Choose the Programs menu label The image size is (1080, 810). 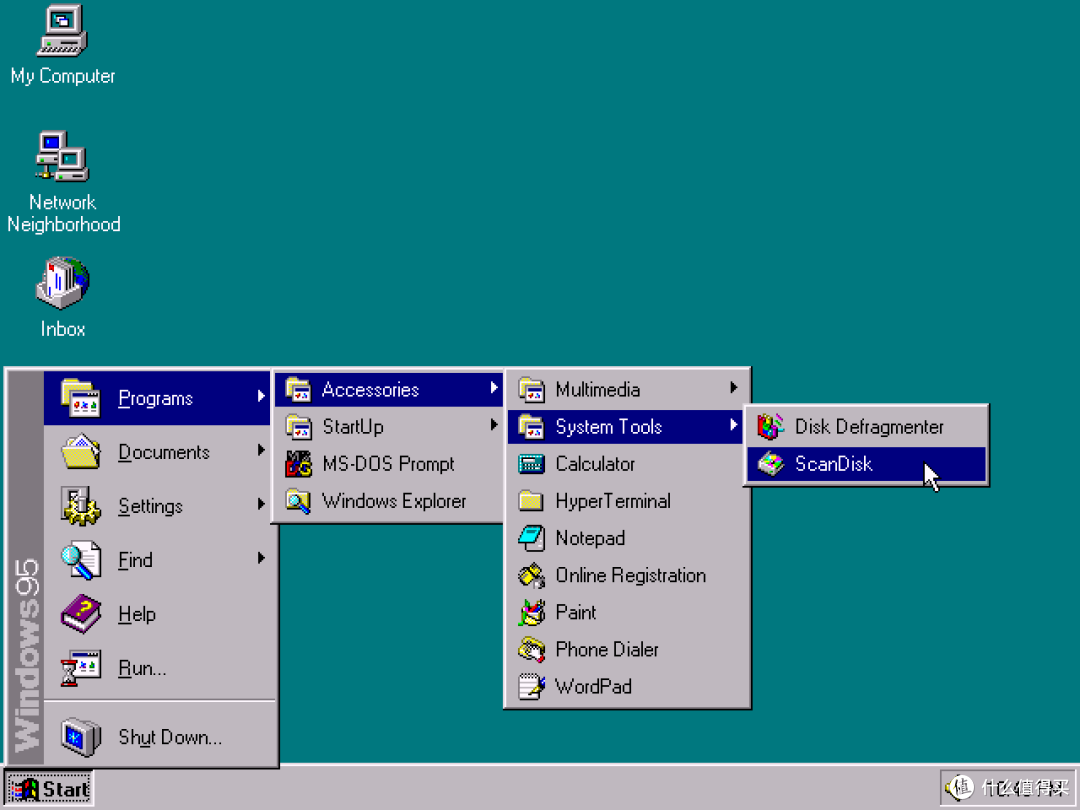pyautogui.click(x=156, y=399)
